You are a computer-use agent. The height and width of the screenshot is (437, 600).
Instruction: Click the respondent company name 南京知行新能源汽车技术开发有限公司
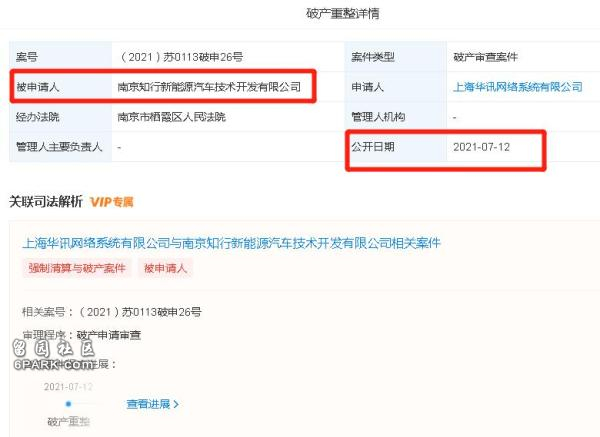(x=209, y=87)
